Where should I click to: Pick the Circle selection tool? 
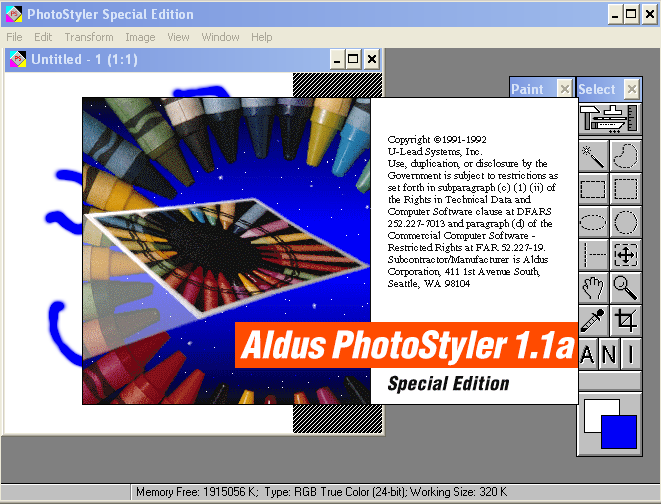[626, 222]
